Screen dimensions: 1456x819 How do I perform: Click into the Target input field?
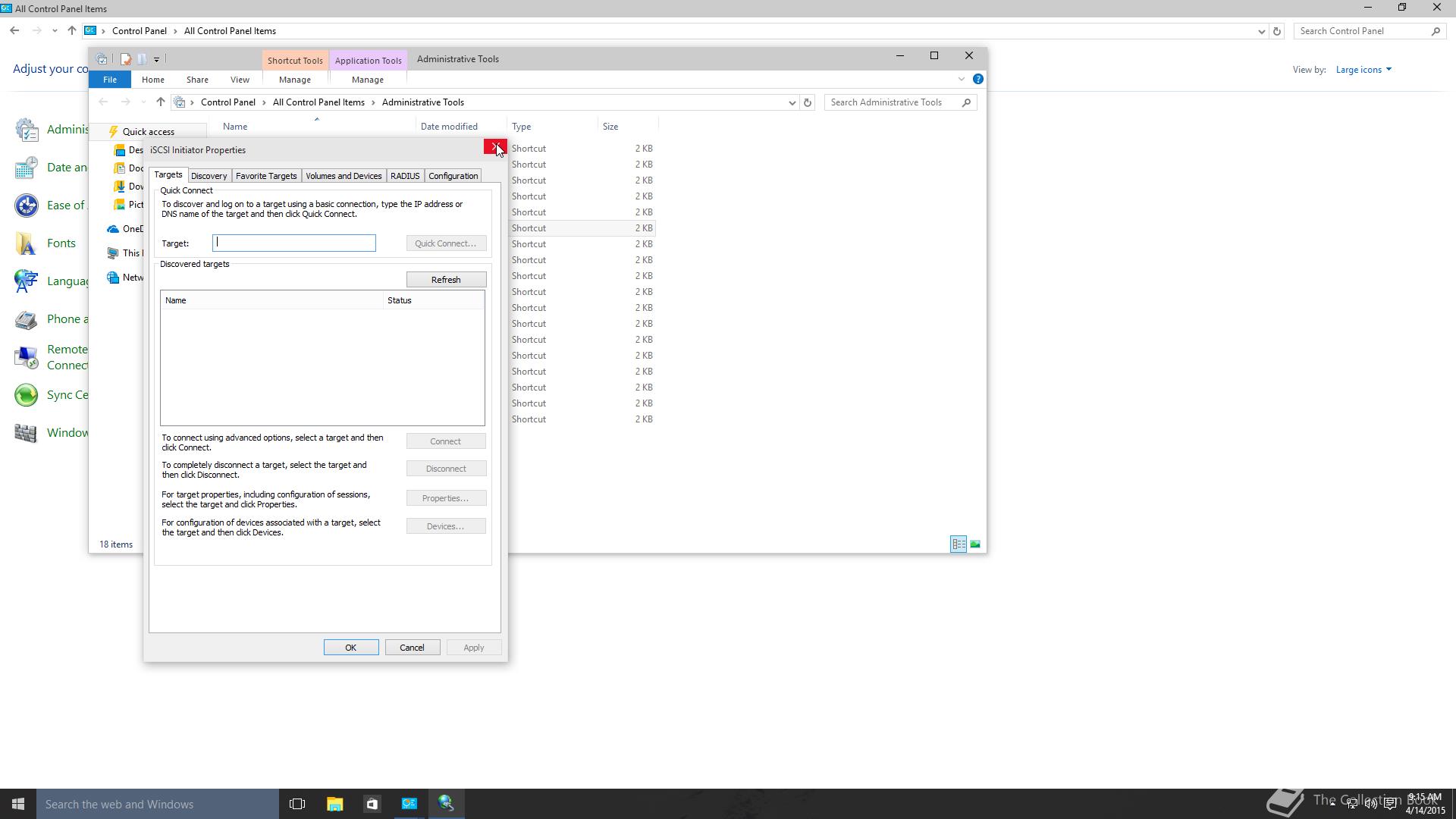tap(294, 243)
